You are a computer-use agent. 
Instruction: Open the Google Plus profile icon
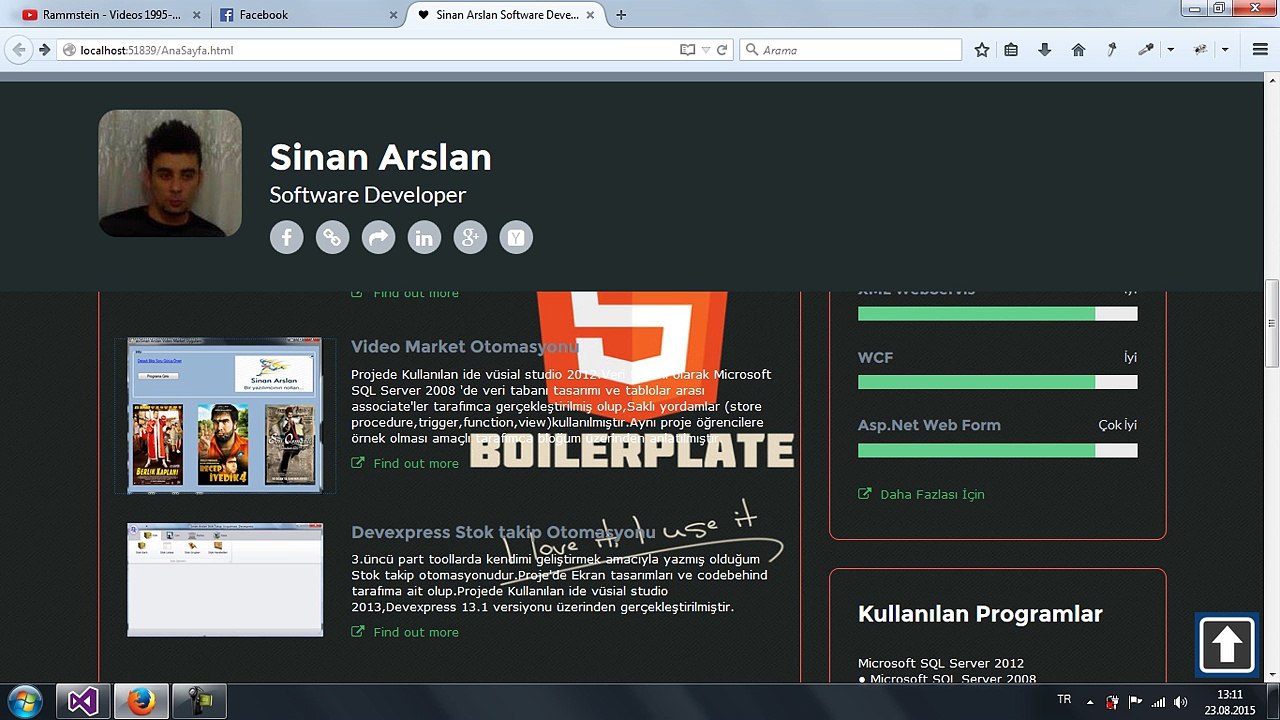470,237
